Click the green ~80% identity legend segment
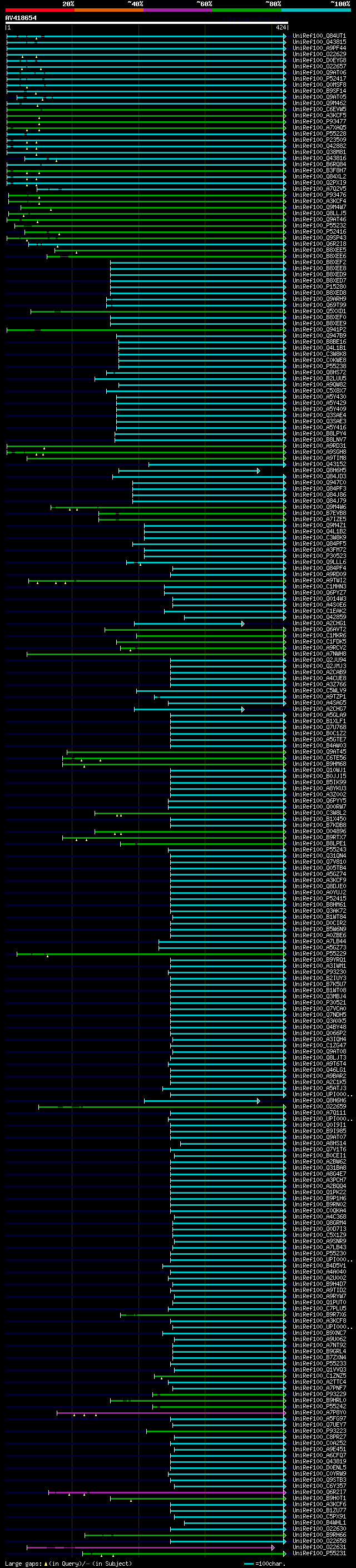The image size is (356, 1568). 247,10
